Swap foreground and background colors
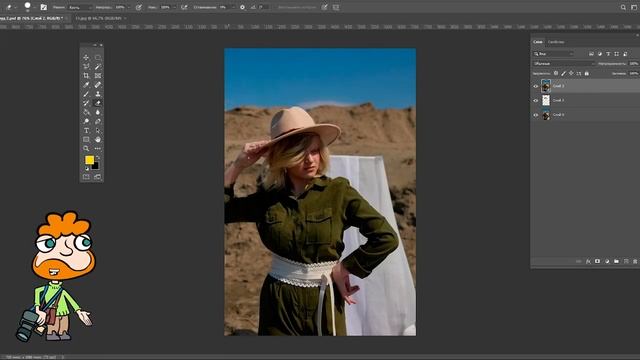The width and height of the screenshot is (640, 360). tap(98, 157)
